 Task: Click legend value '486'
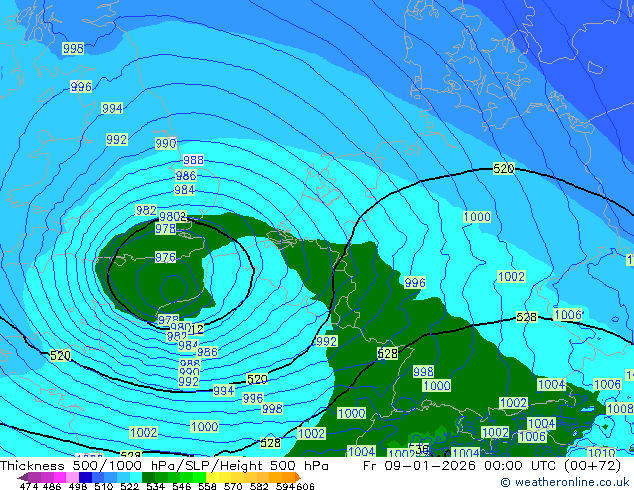tap(52, 486)
